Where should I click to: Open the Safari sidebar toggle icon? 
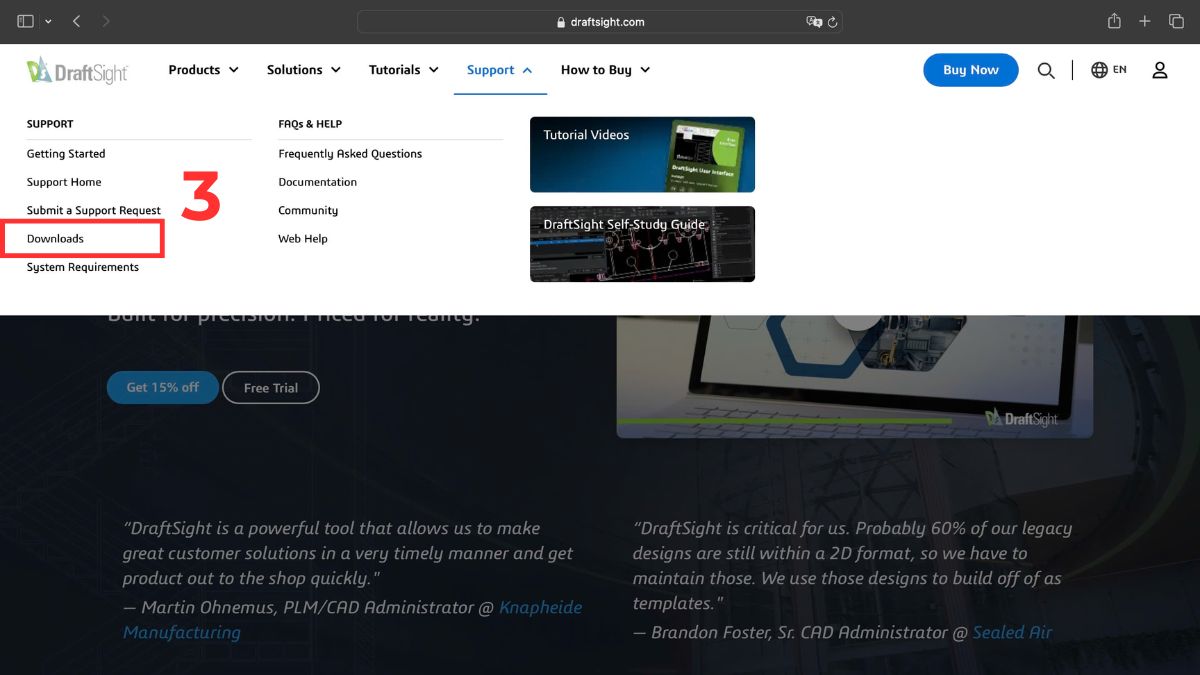pos(25,21)
